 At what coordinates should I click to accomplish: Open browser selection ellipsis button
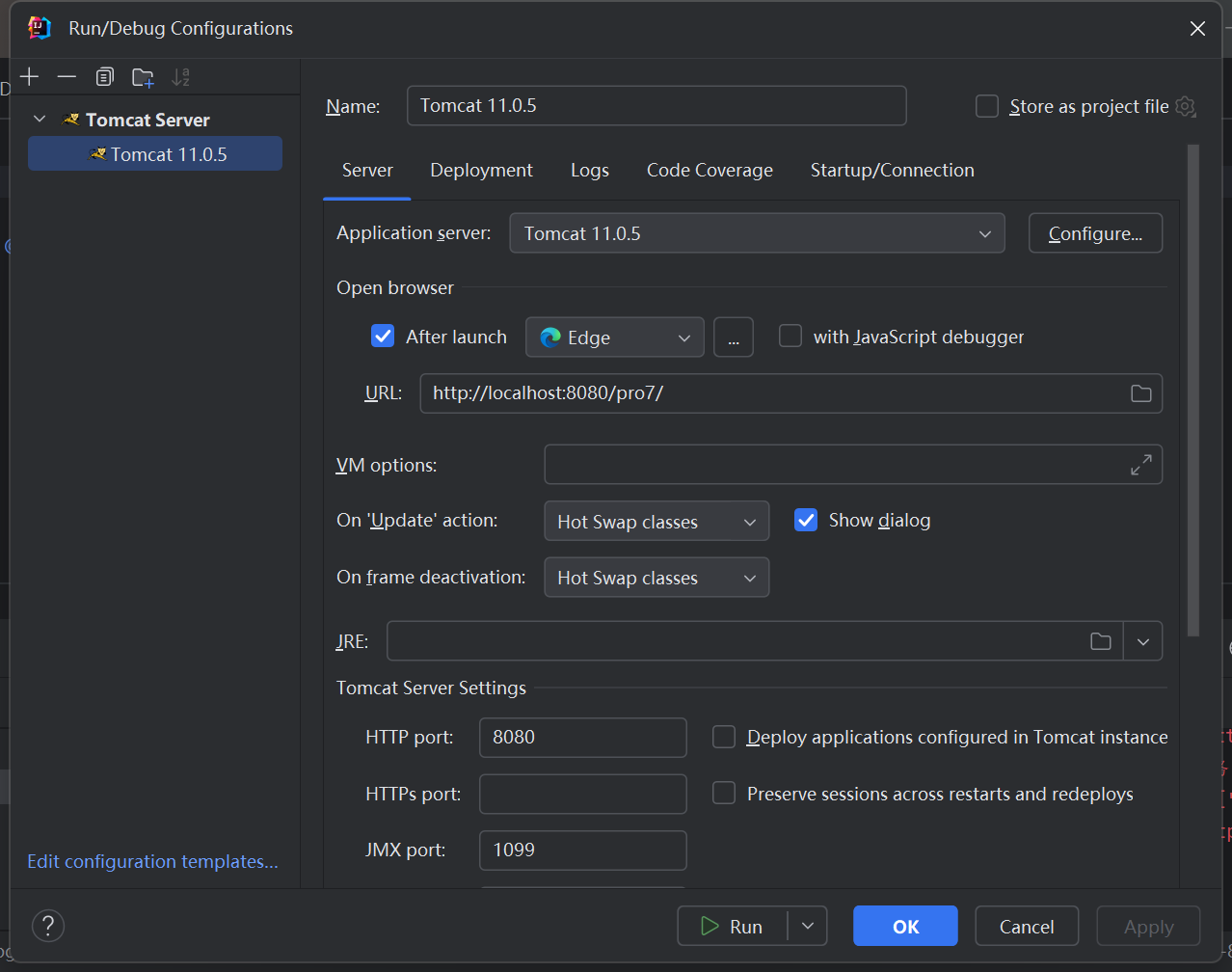click(x=734, y=337)
